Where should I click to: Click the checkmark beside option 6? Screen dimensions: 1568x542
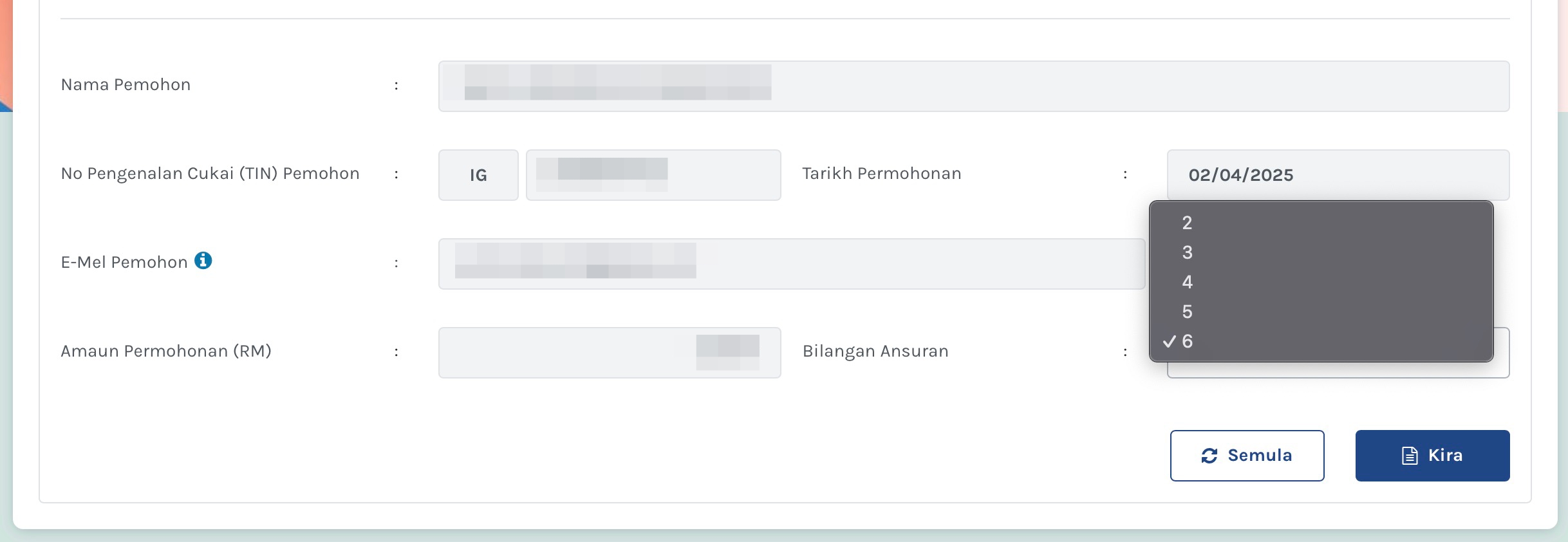1170,341
